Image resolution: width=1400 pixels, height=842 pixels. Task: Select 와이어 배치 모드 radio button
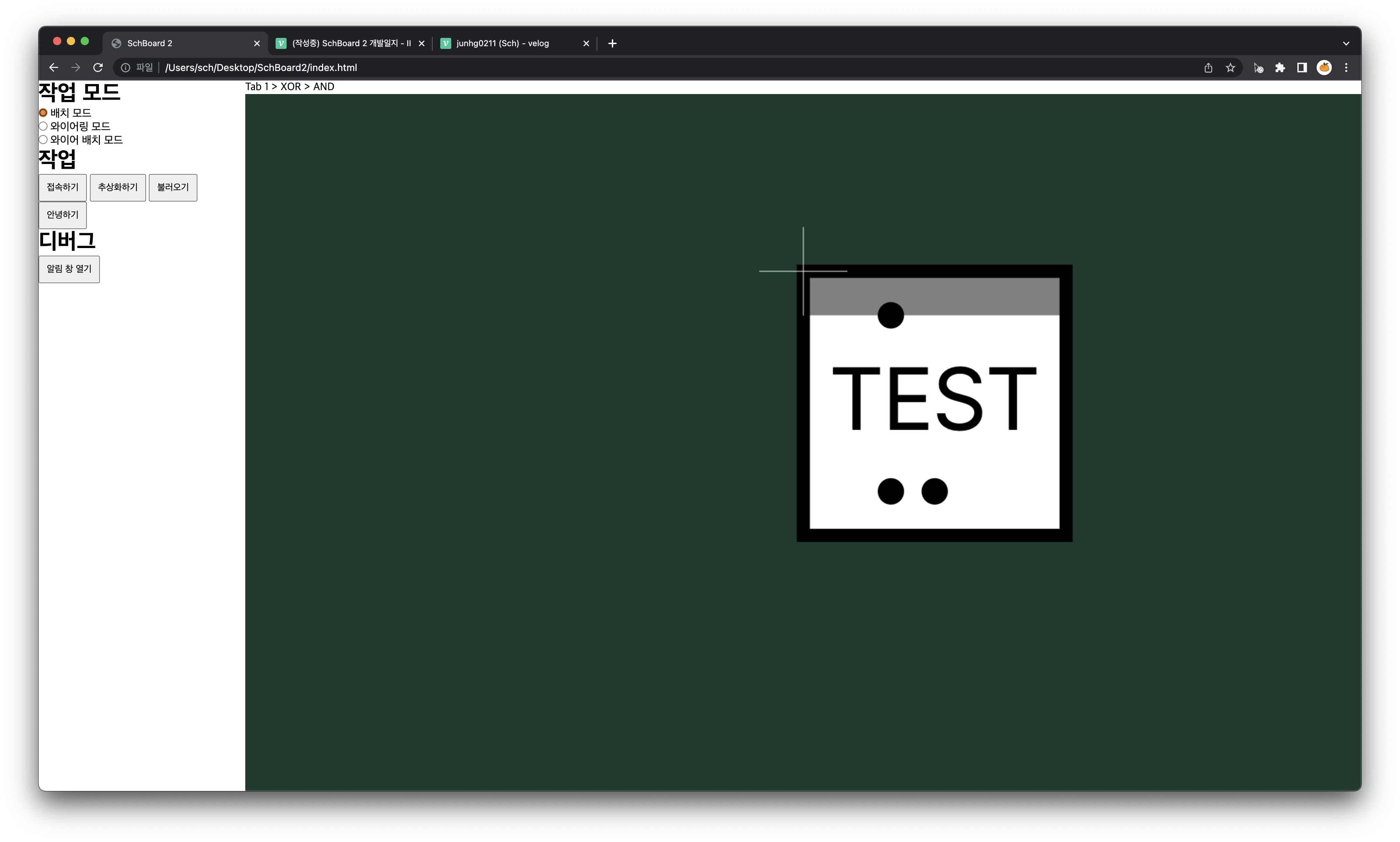[43, 140]
